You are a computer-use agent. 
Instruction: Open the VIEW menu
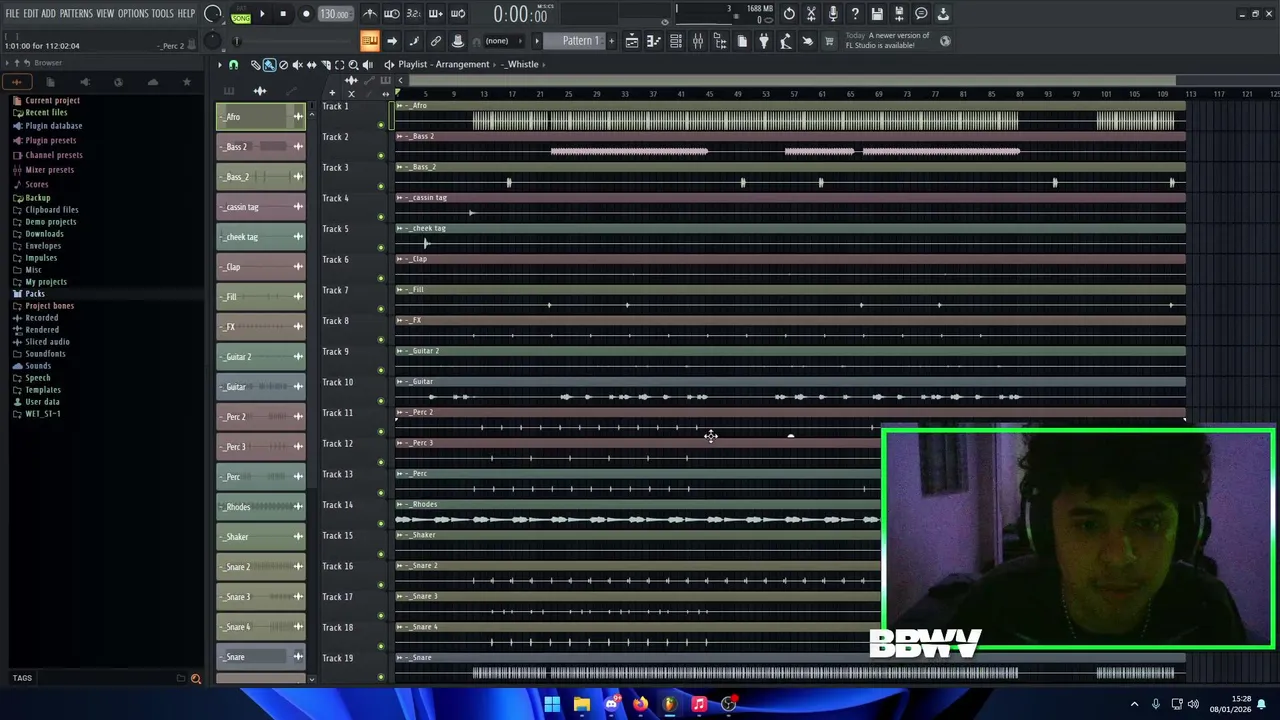click(105, 14)
